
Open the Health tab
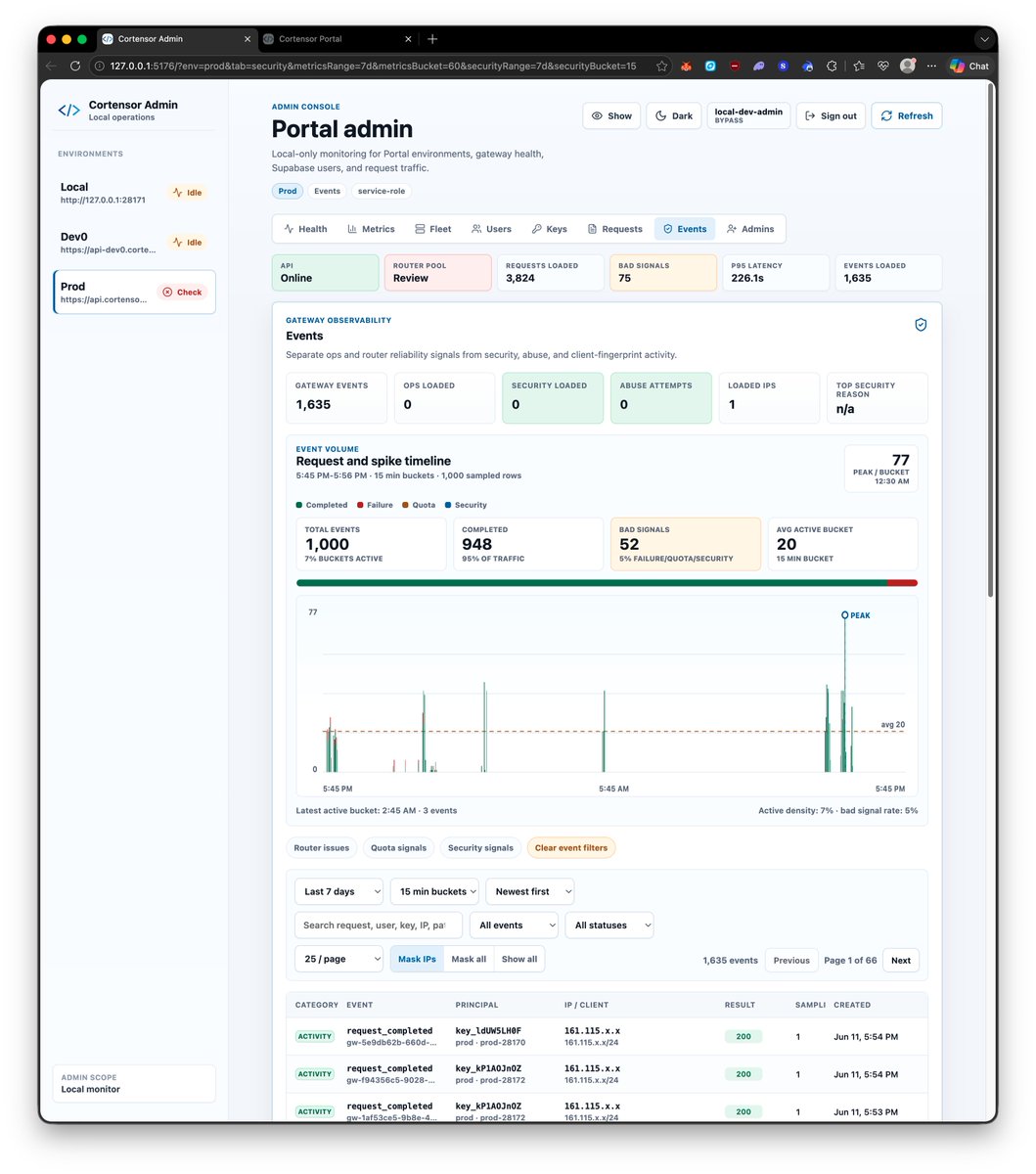click(305, 229)
